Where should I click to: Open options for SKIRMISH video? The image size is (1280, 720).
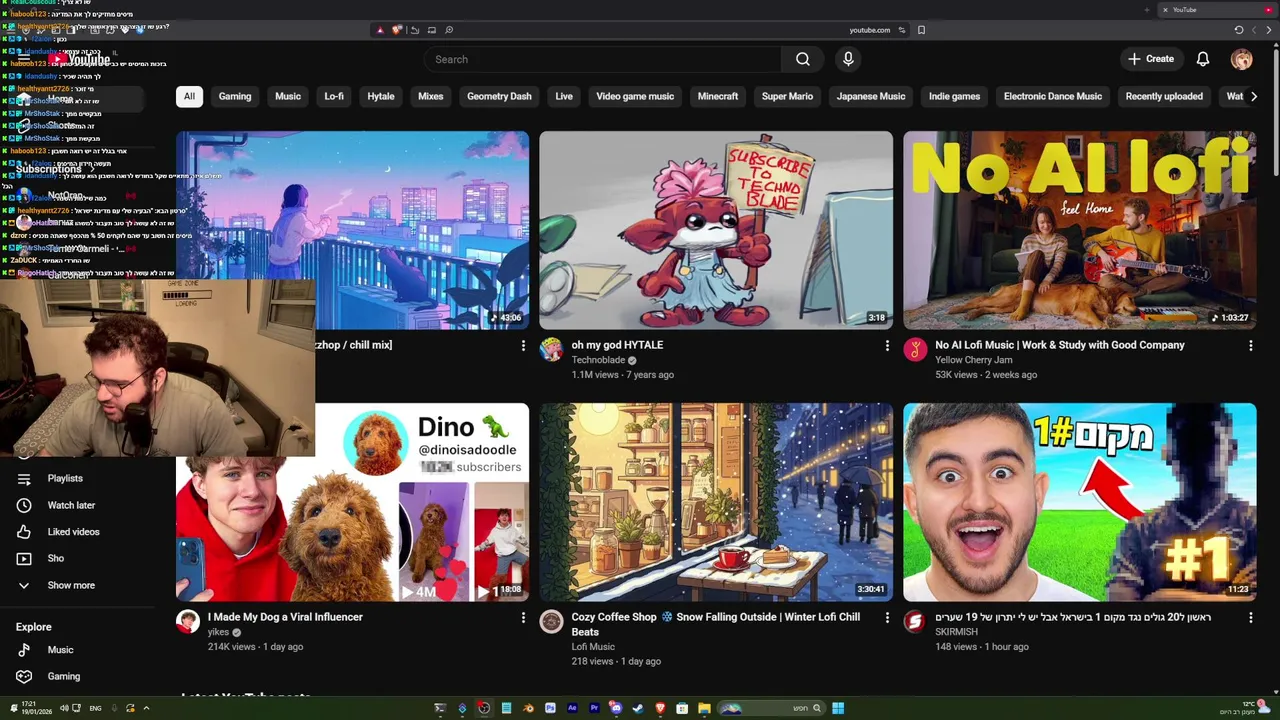[x=1251, y=618]
